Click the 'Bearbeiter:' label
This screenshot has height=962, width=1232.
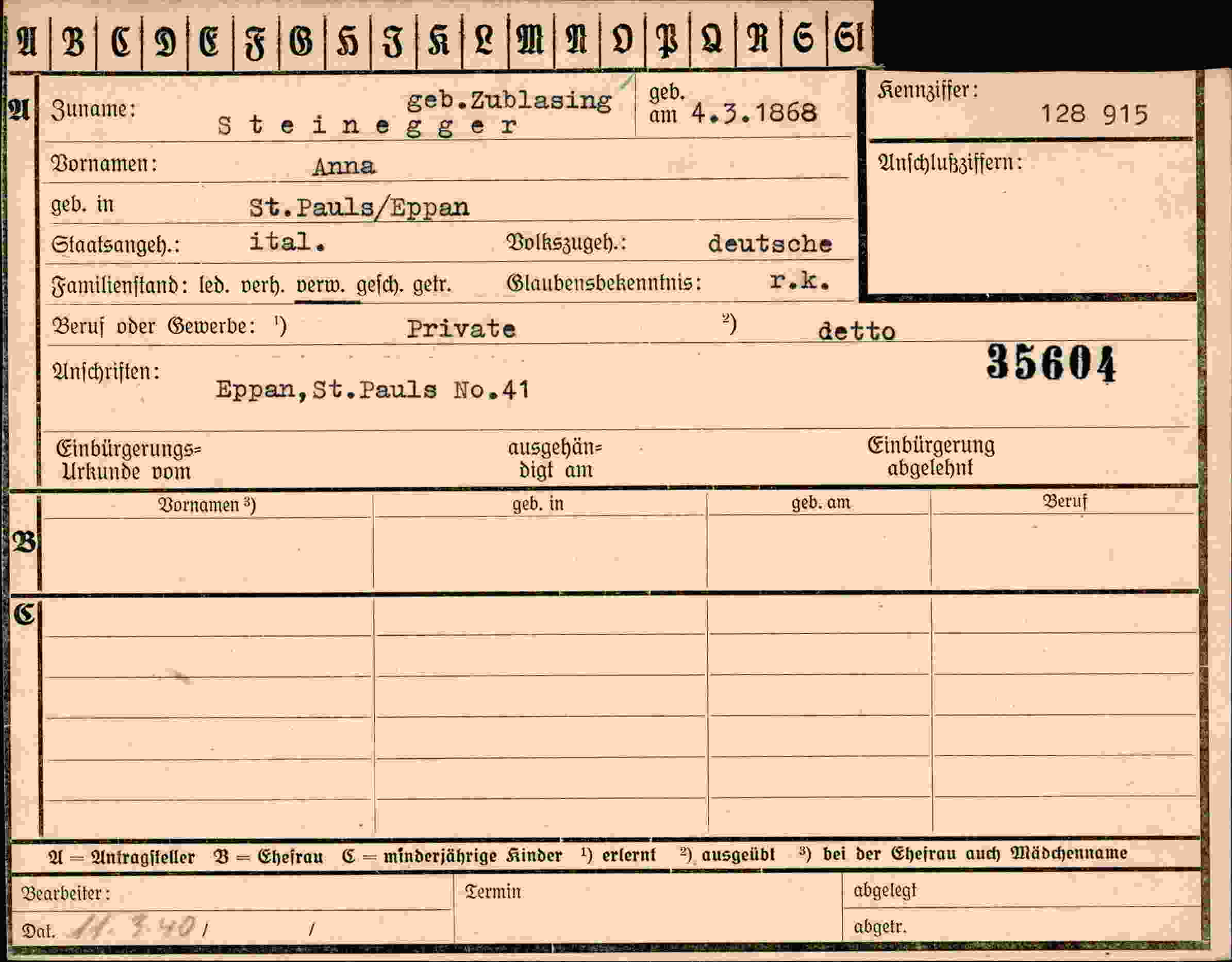click(65, 894)
